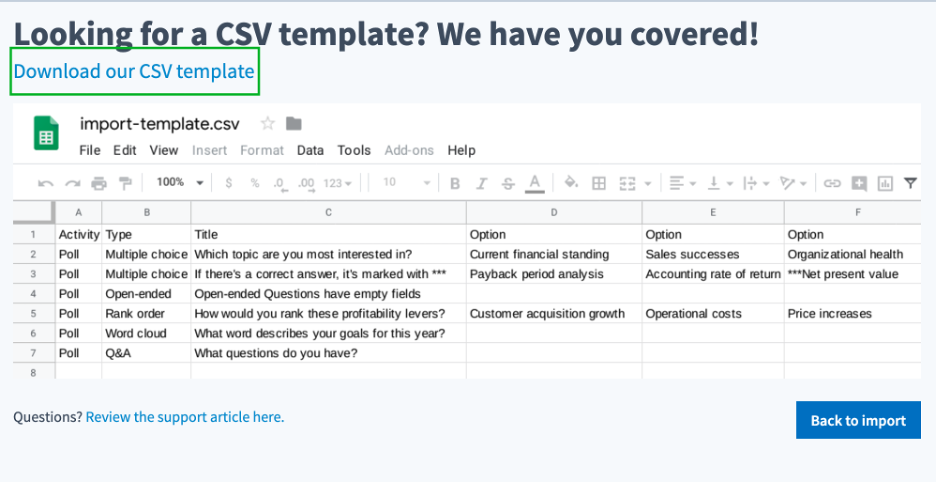
Task: Click the insert link icon
Action: coord(832,183)
